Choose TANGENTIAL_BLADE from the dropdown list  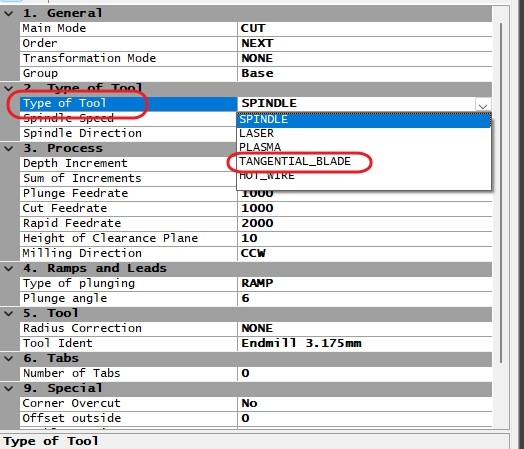[364, 161]
